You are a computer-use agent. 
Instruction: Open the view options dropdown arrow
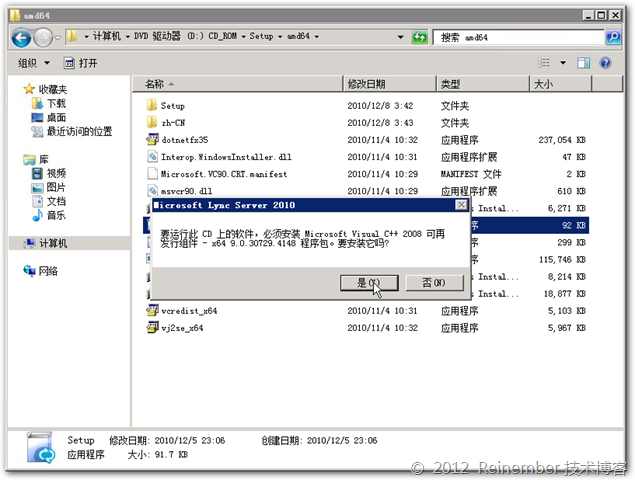point(563,63)
